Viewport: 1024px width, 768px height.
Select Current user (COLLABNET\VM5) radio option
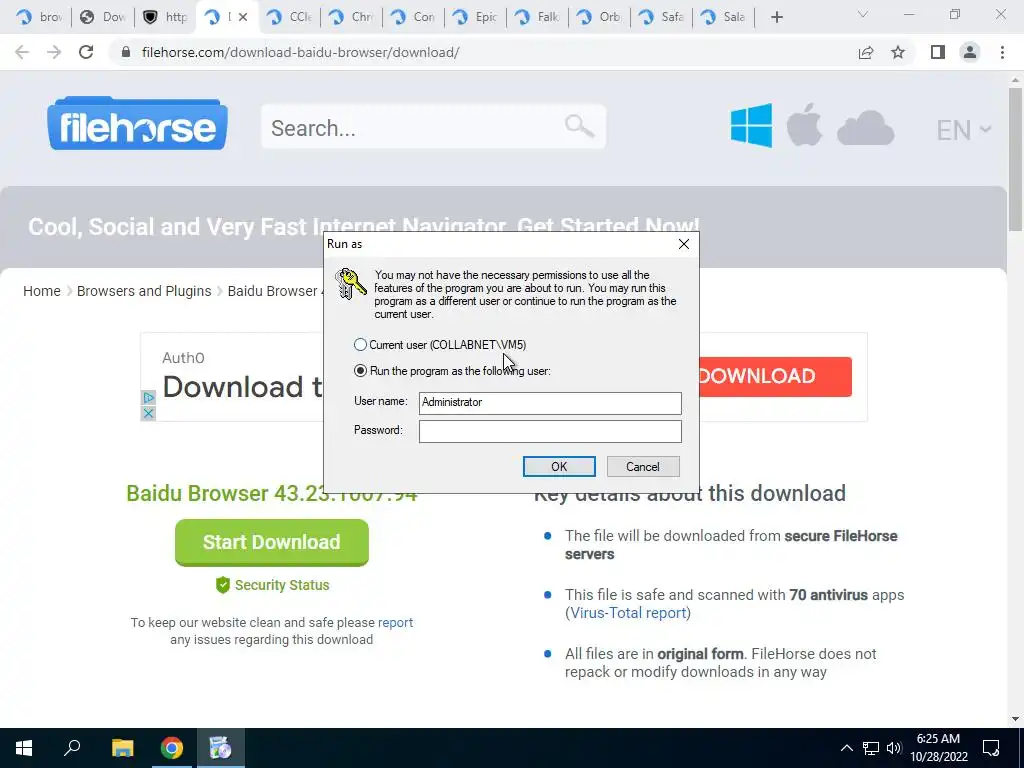point(360,345)
